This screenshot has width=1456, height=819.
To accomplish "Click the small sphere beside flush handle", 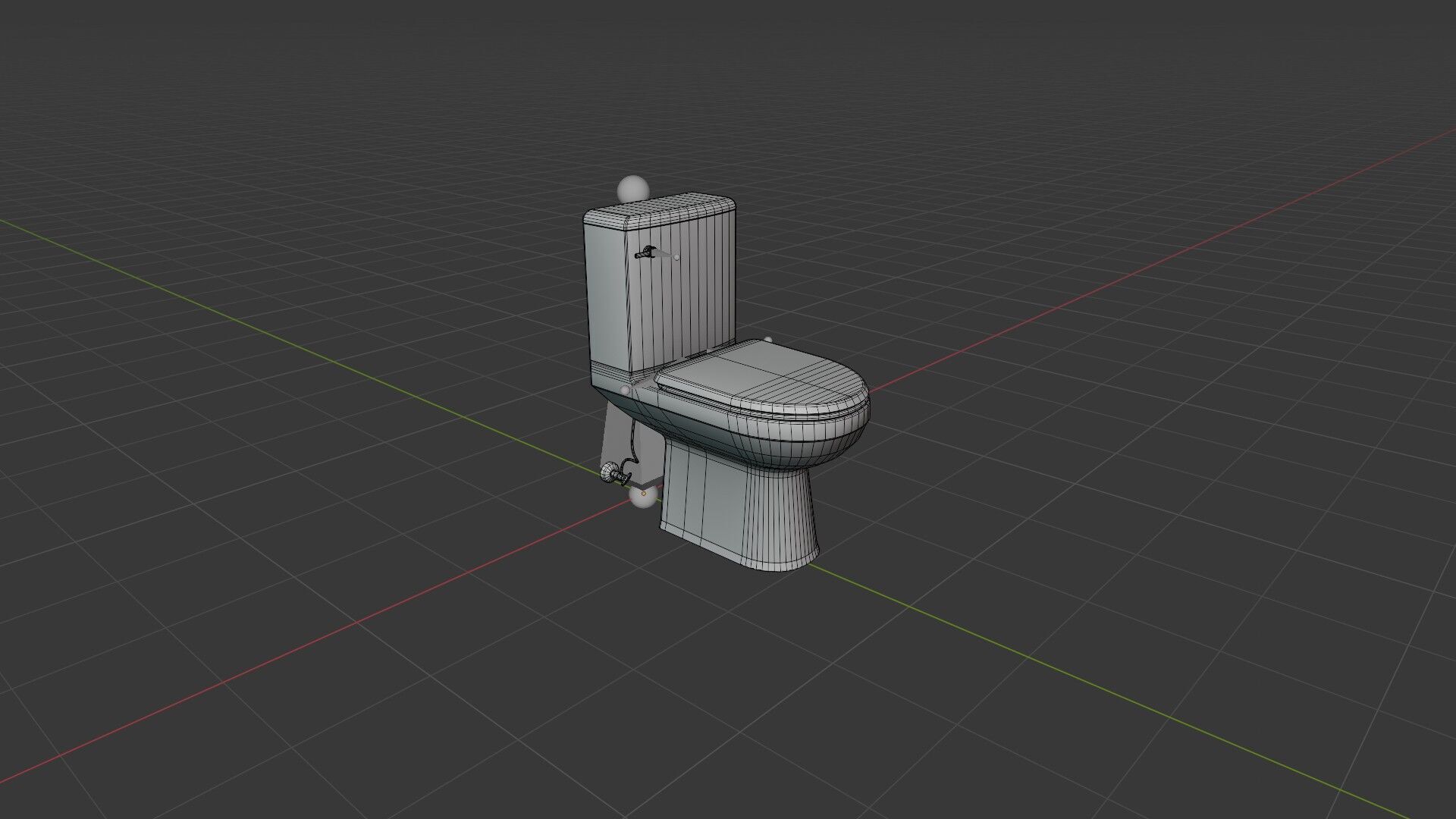I will click(x=676, y=257).
